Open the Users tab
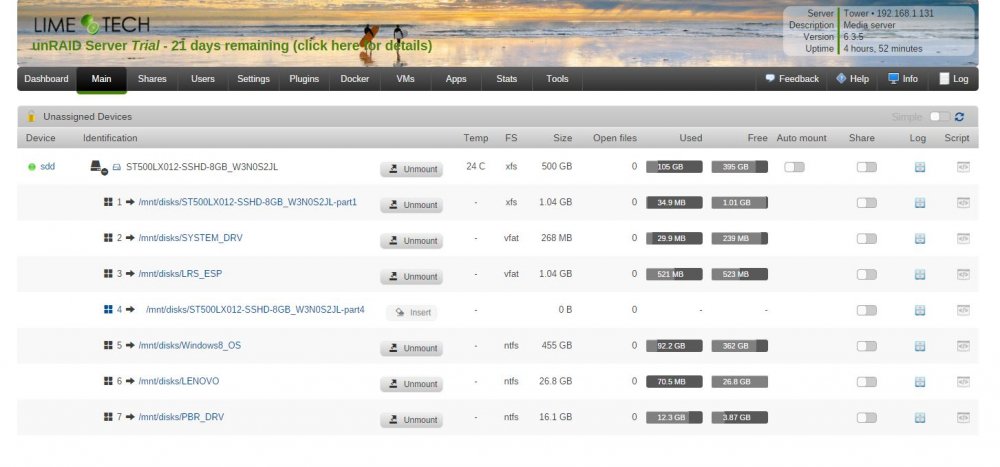The width and height of the screenshot is (1000, 467). [203, 79]
